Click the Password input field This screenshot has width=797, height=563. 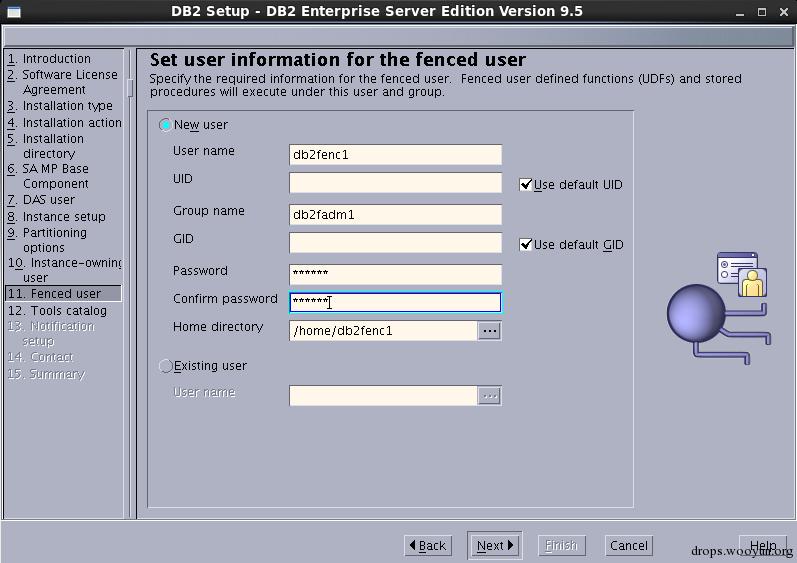[x=395, y=274]
